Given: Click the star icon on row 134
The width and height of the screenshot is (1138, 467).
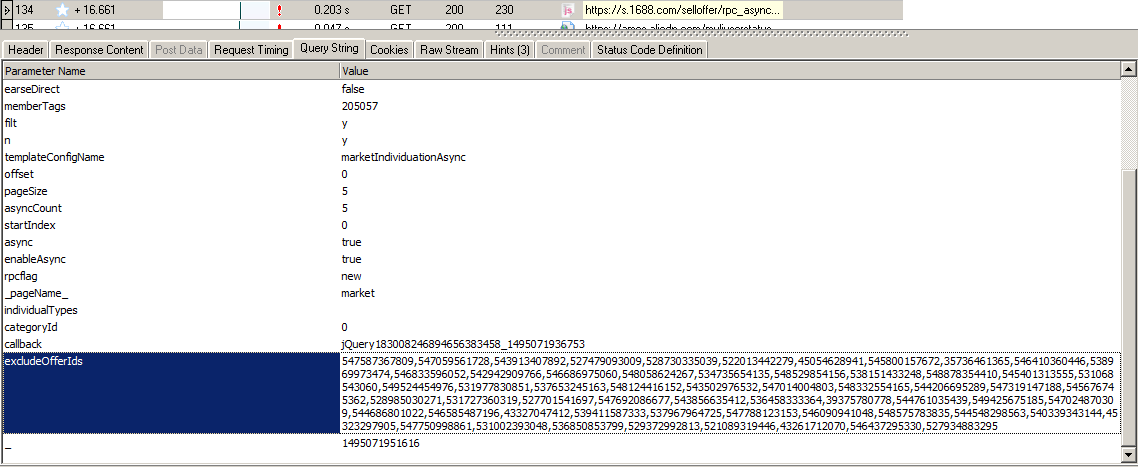Looking at the screenshot, I should click(x=61, y=9).
